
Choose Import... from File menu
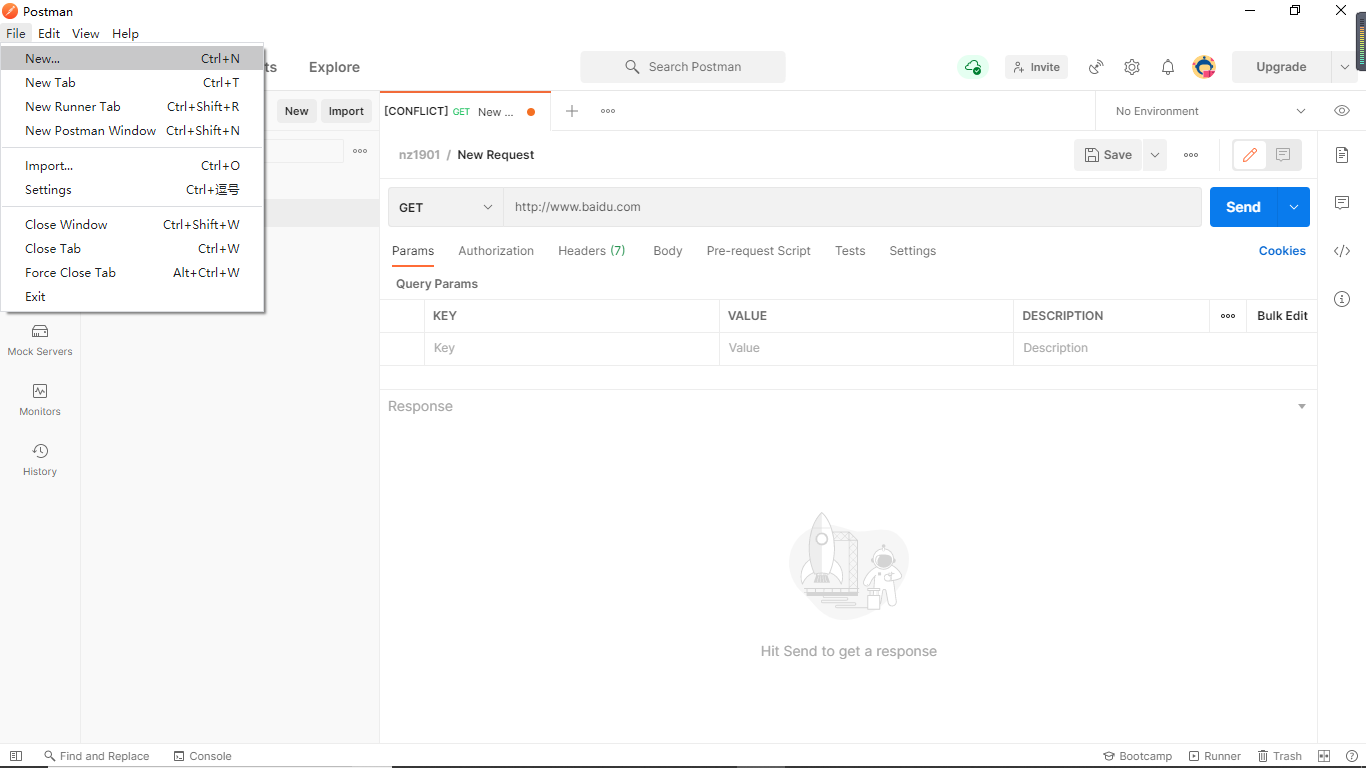tap(132, 166)
